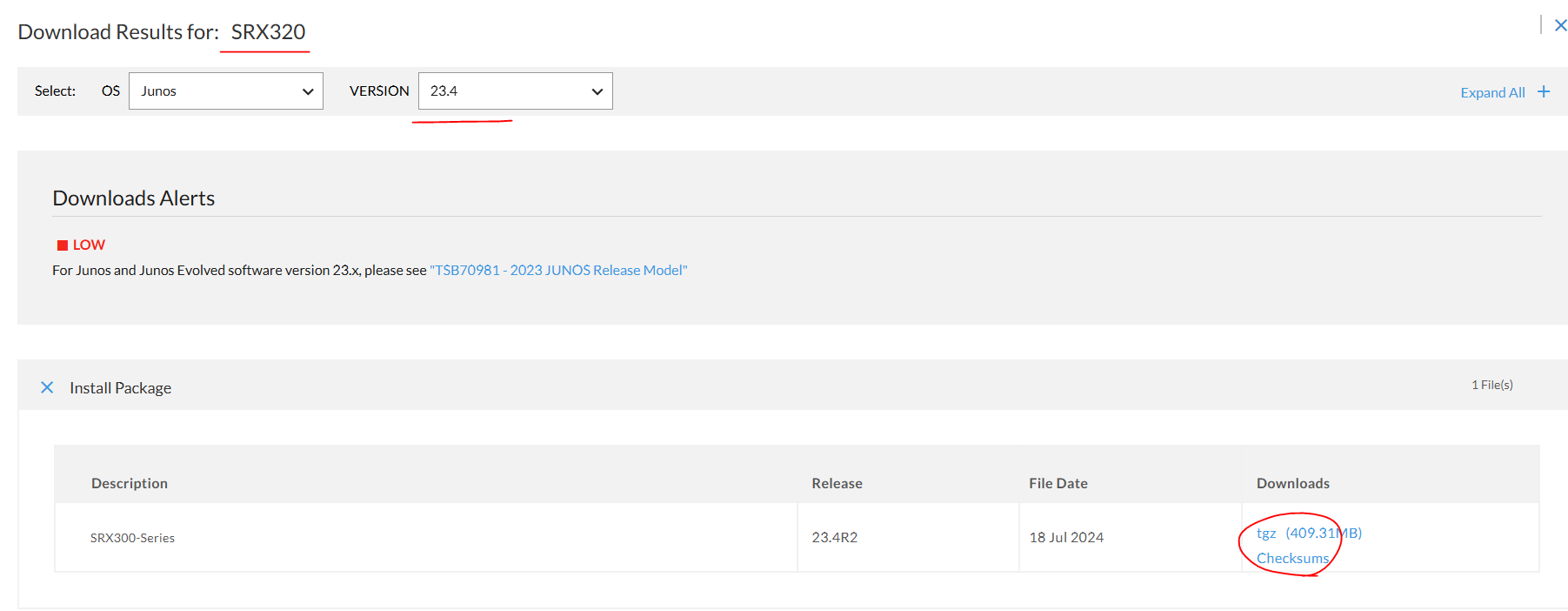Open the VERSION dropdown showing 23.4

(516, 91)
